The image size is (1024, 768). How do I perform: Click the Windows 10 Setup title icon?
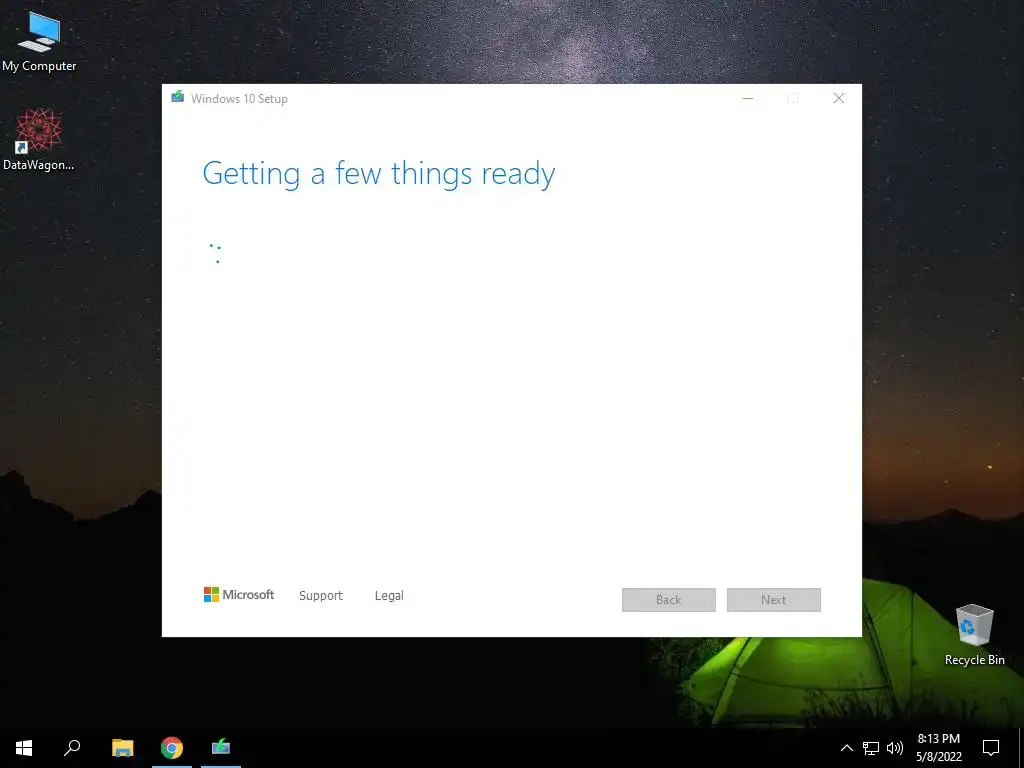click(x=178, y=98)
